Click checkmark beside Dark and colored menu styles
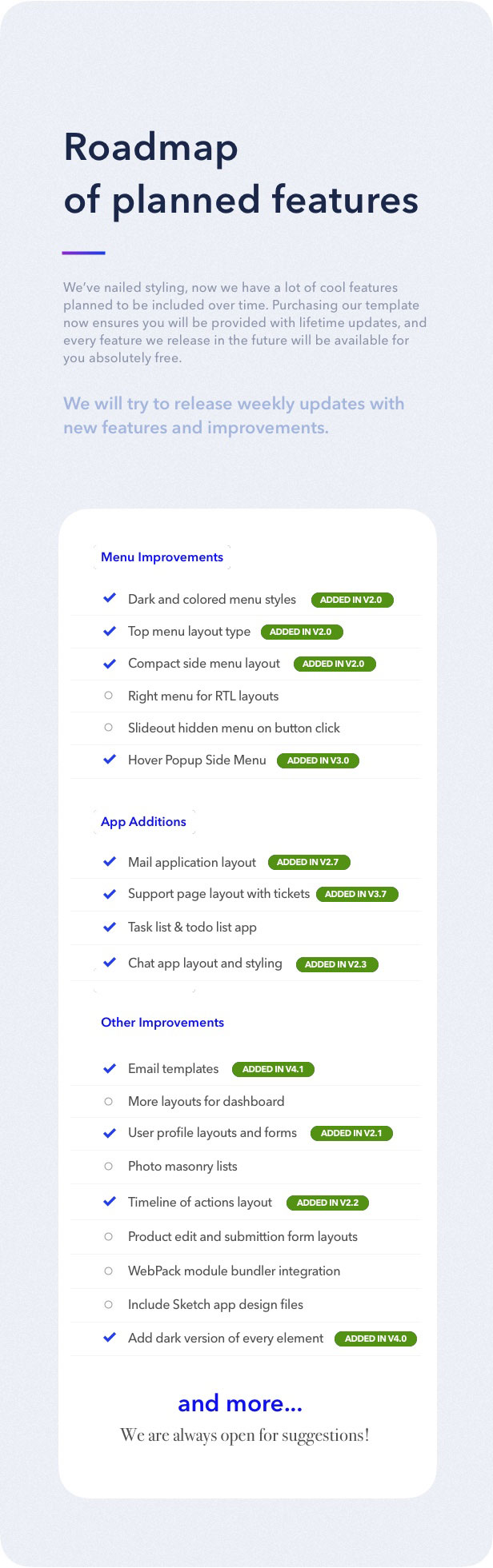493x1568 pixels. point(110,598)
